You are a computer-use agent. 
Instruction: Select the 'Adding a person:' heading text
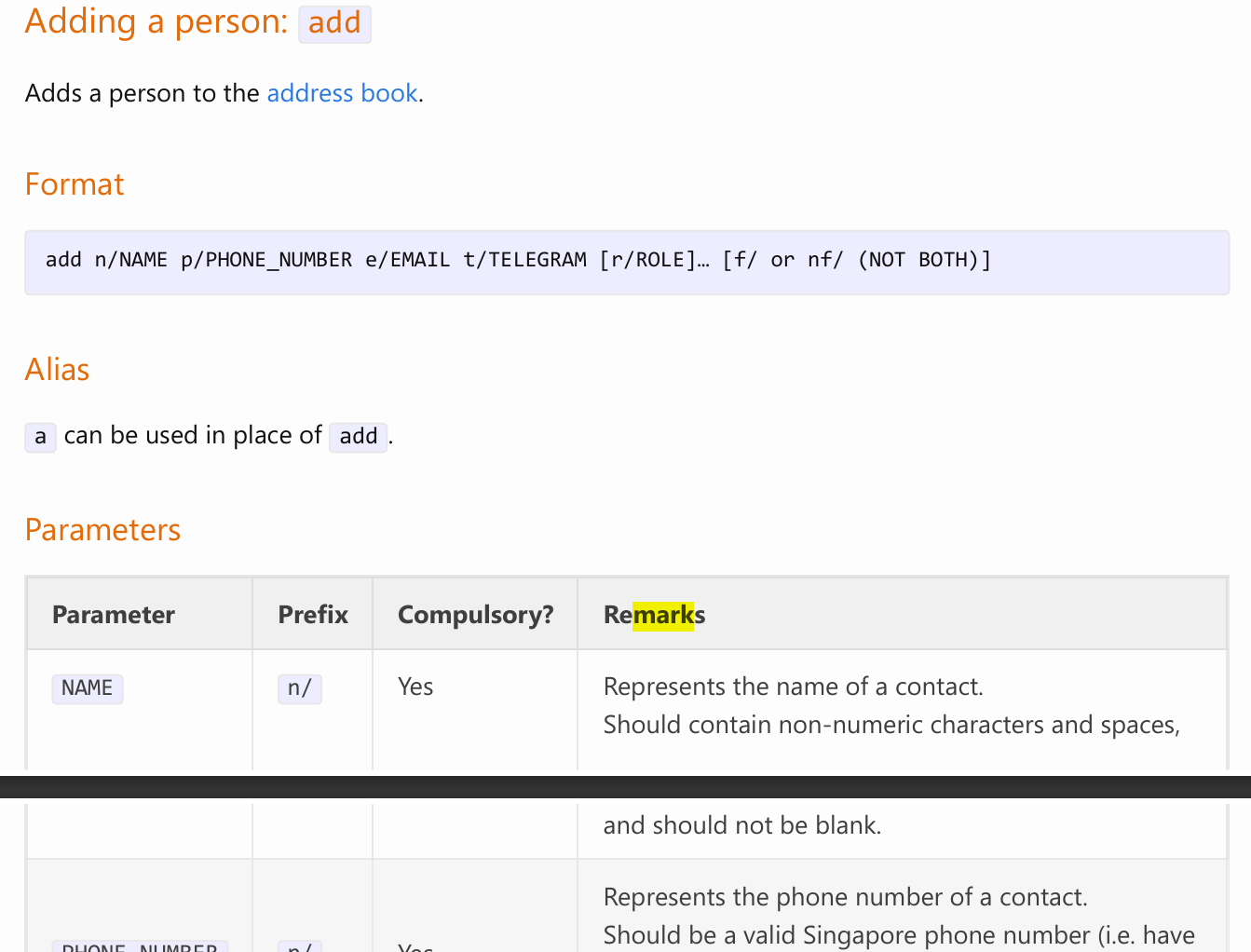click(x=156, y=21)
